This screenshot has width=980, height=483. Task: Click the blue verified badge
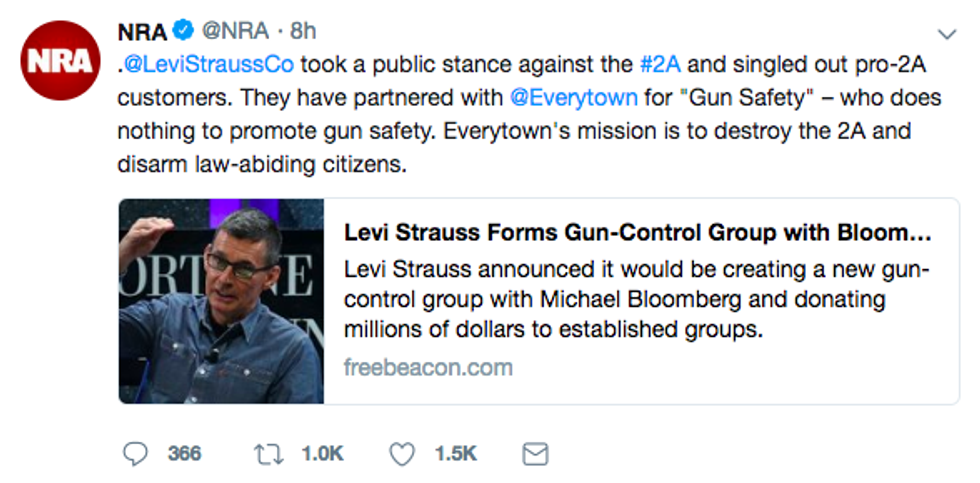184,32
